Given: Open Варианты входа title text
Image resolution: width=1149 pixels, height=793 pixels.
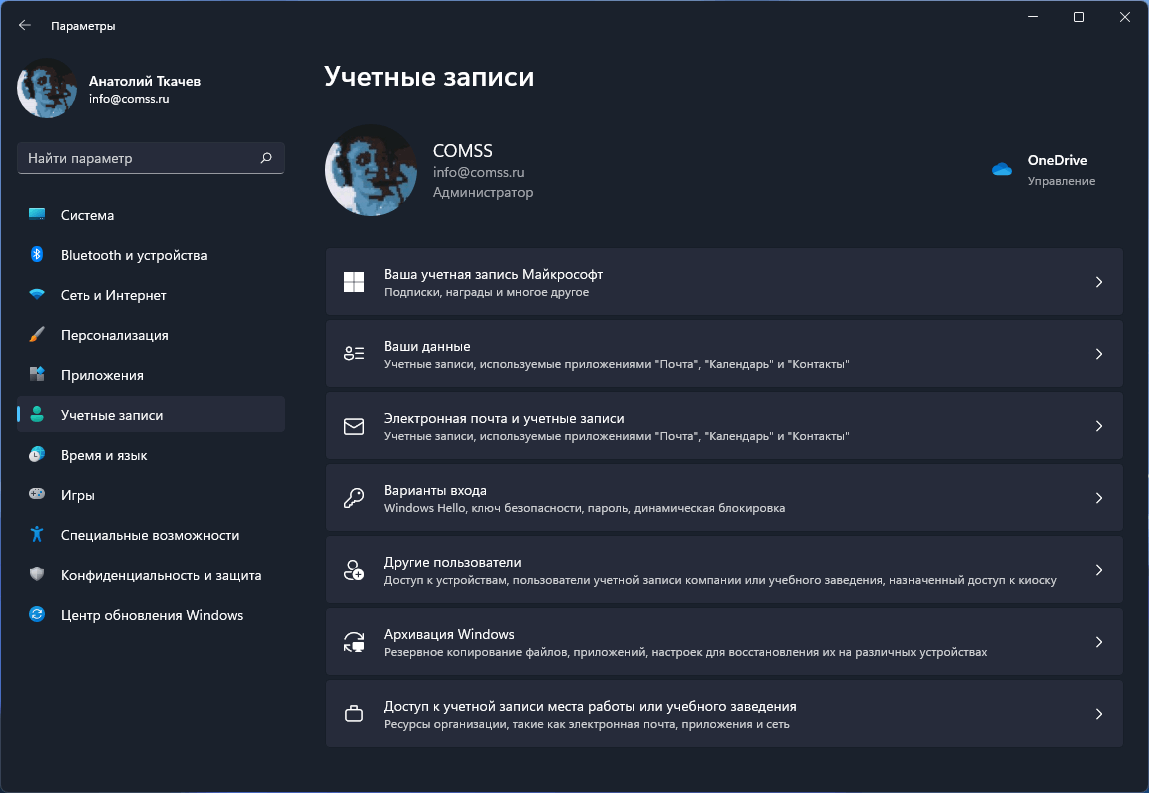Looking at the screenshot, I should [435, 490].
